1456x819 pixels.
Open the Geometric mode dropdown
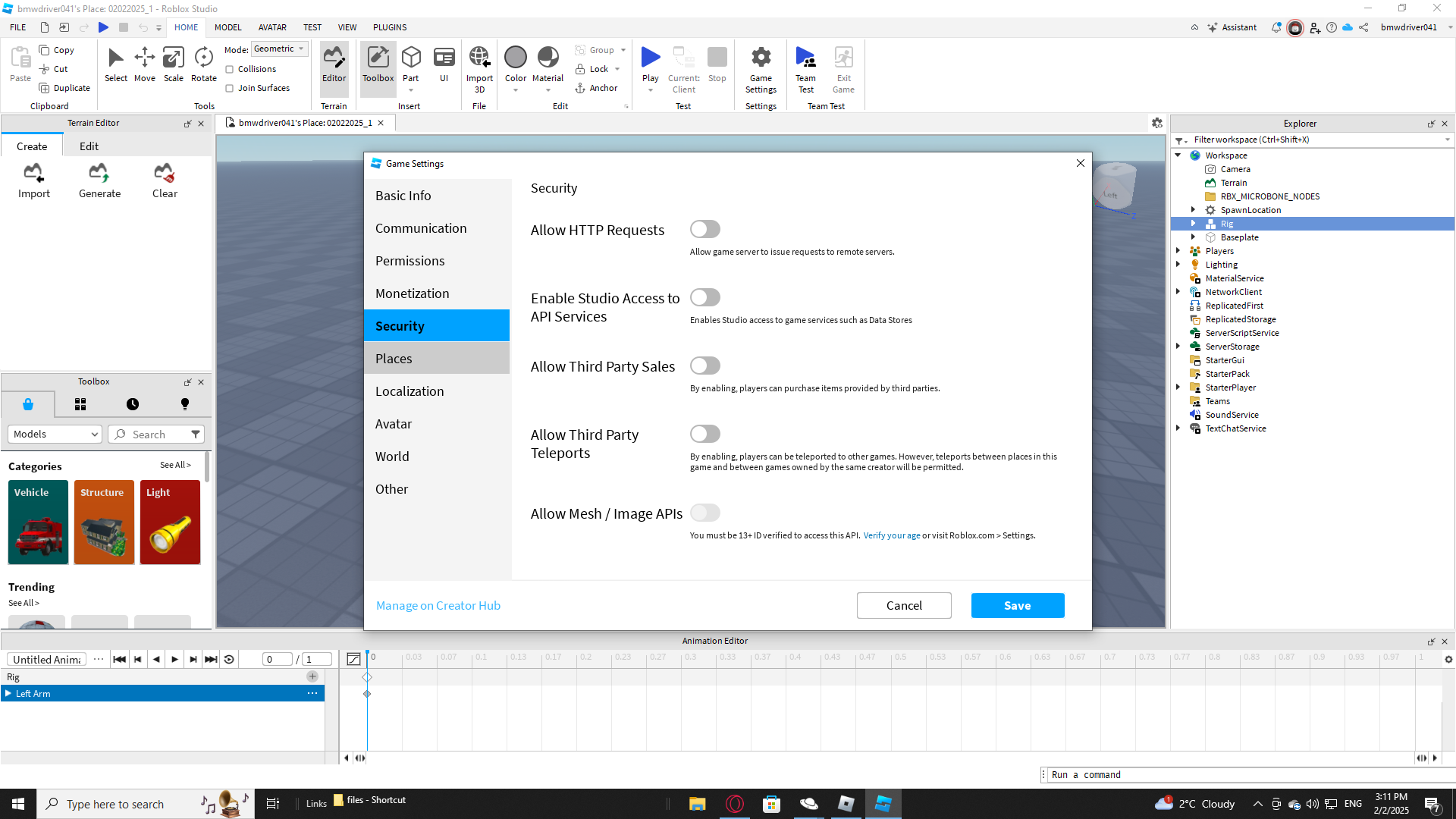(x=279, y=49)
